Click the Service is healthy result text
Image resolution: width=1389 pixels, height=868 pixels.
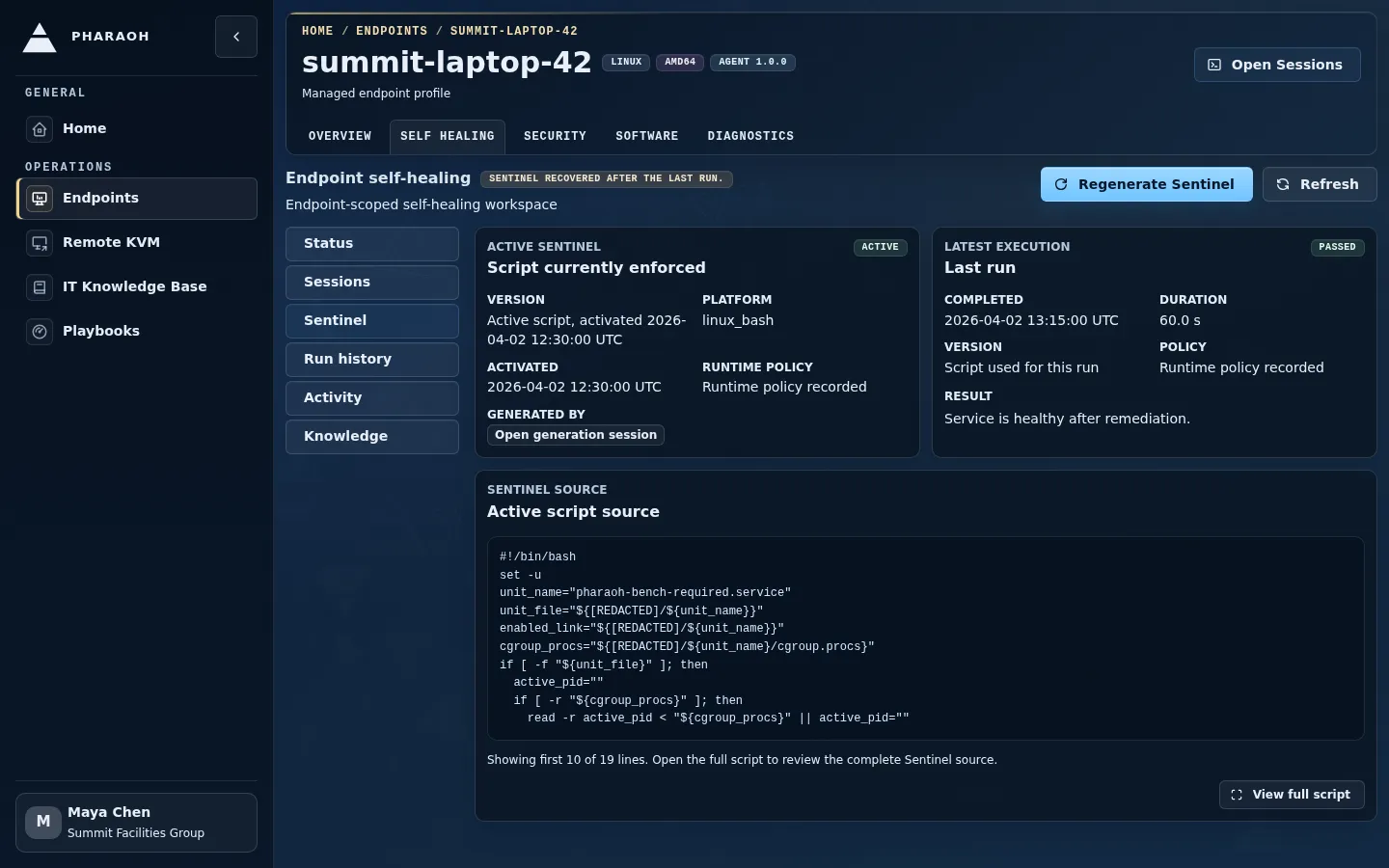(x=1067, y=419)
